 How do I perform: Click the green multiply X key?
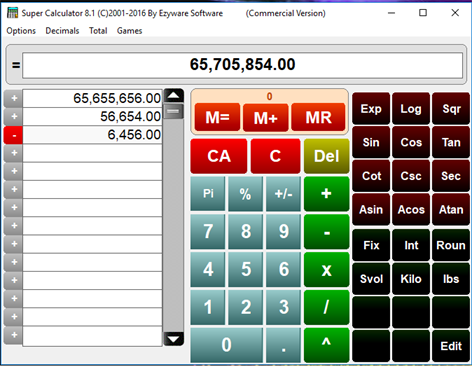click(326, 269)
